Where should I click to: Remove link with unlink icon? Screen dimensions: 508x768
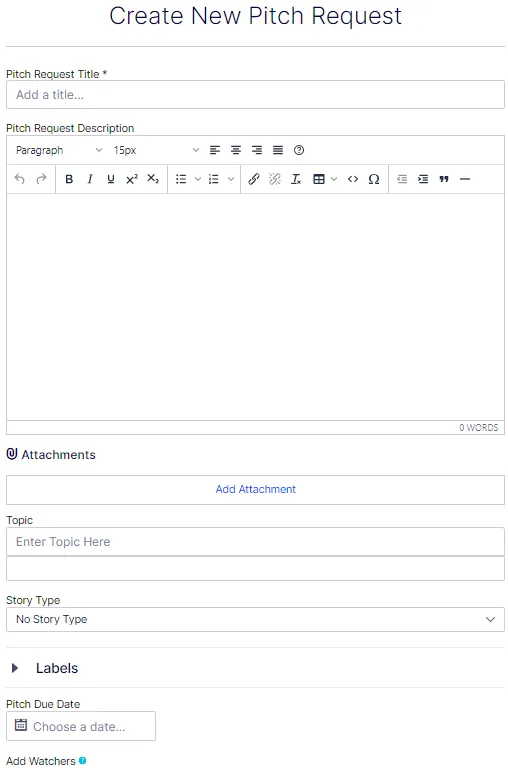point(275,179)
